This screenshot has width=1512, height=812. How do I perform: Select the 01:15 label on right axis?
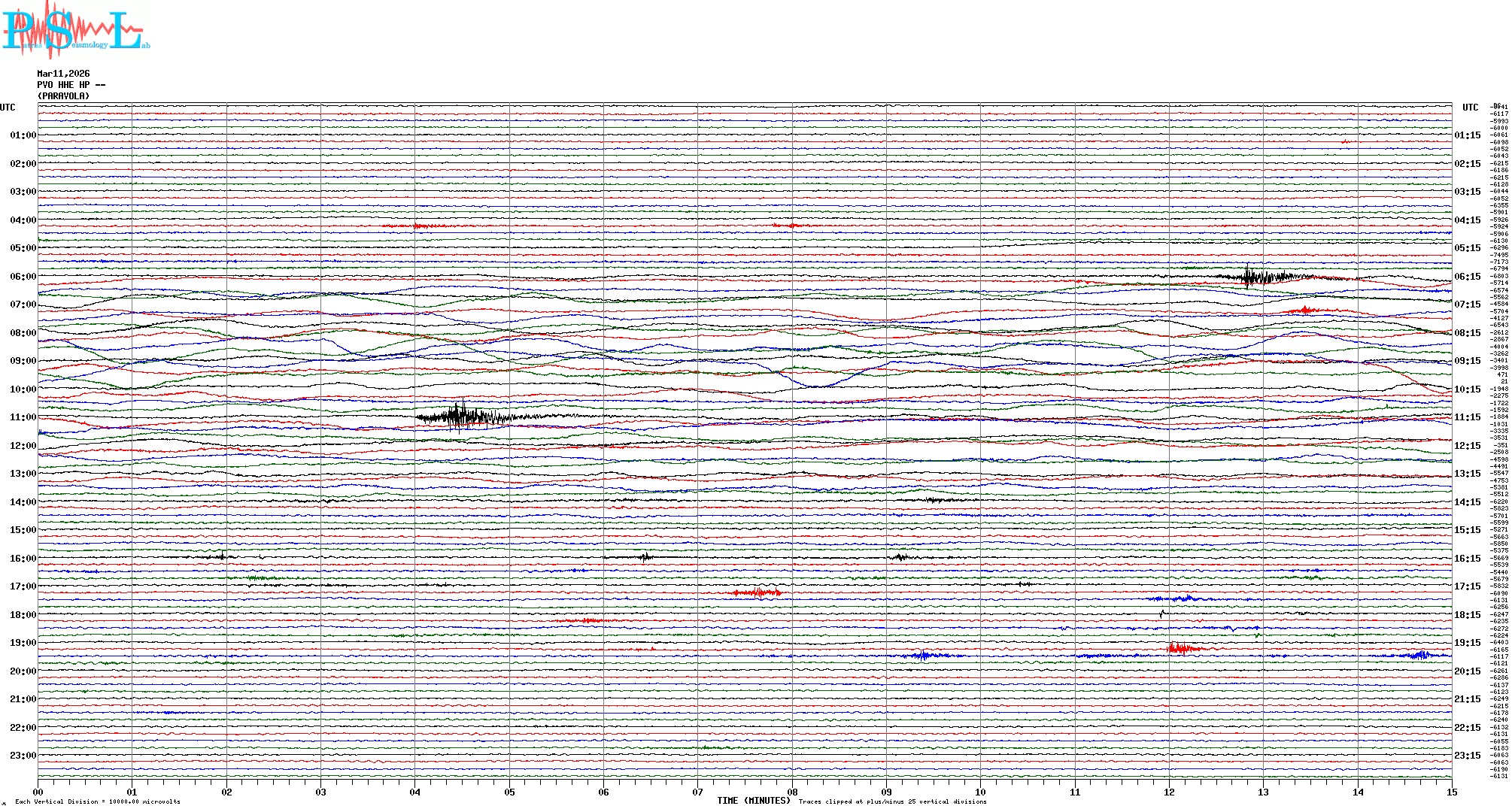pos(1467,136)
